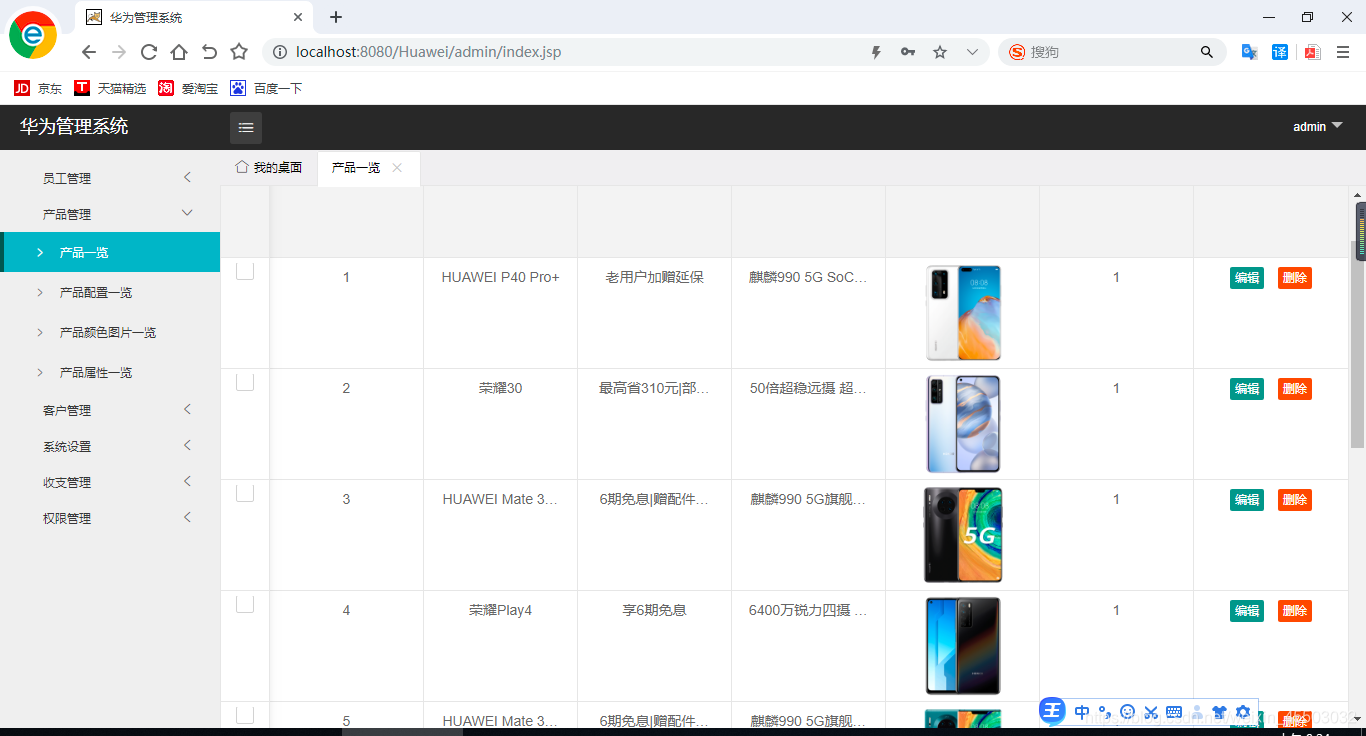The height and width of the screenshot is (736, 1366).
Task: Check the row for 荣耀30
Action: [245, 382]
